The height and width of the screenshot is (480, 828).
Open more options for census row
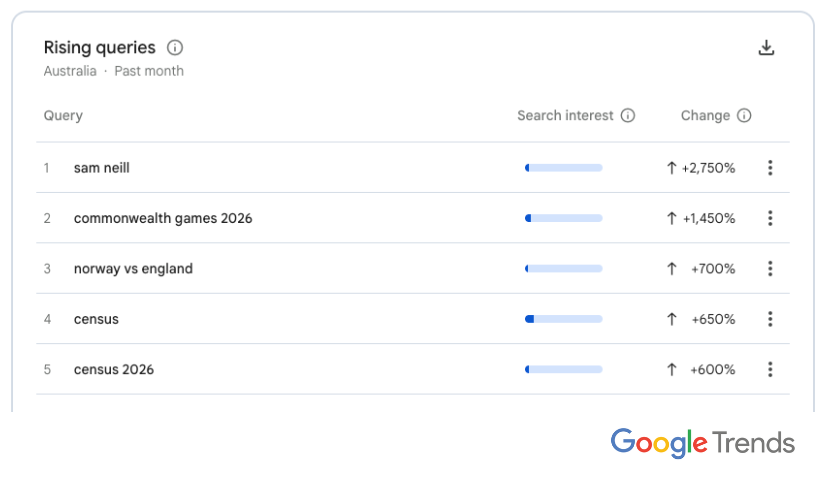[770, 319]
